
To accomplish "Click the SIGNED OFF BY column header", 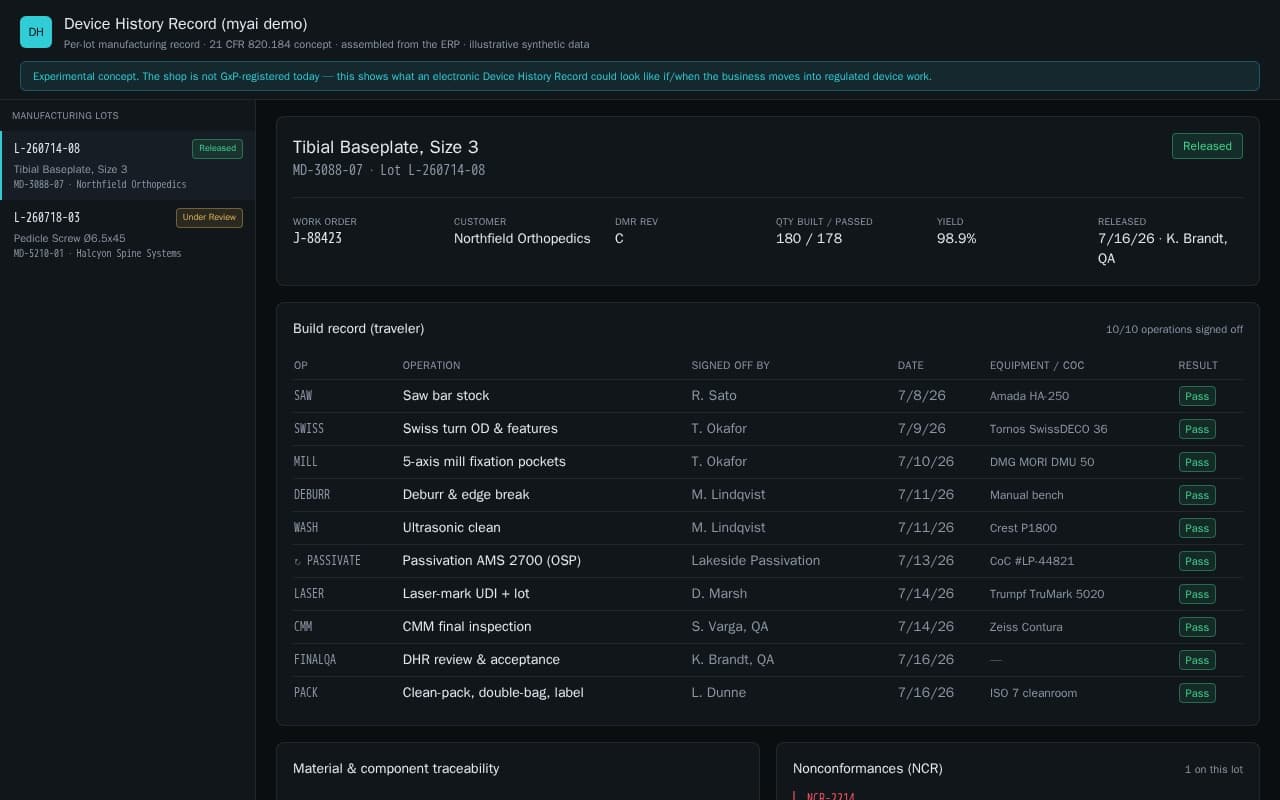I will point(730,365).
